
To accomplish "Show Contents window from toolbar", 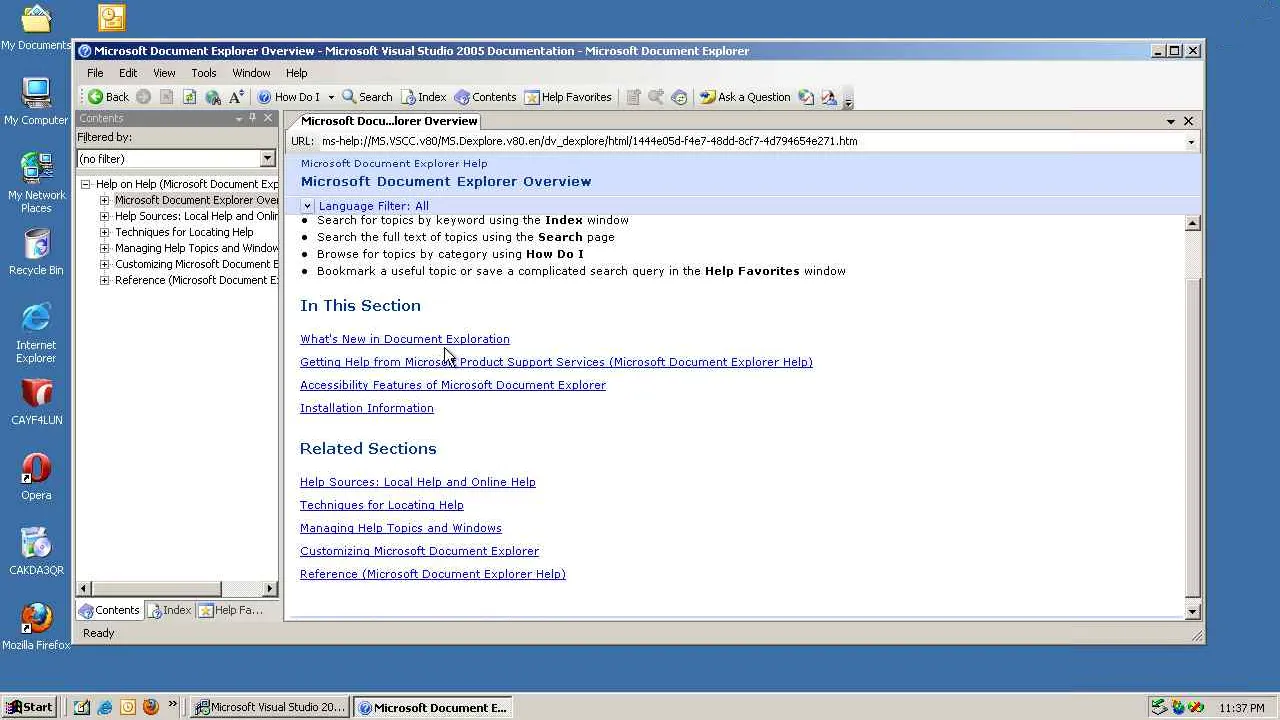I will point(485,97).
